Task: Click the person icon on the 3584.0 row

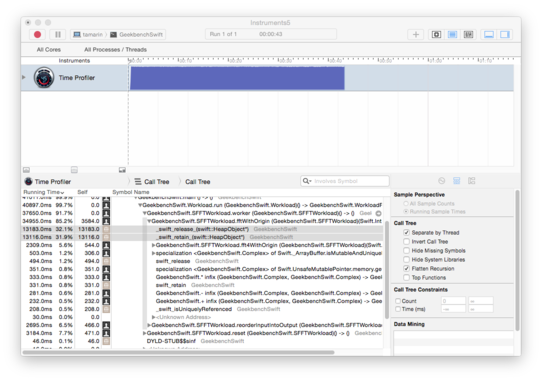Action: click(106, 221)
